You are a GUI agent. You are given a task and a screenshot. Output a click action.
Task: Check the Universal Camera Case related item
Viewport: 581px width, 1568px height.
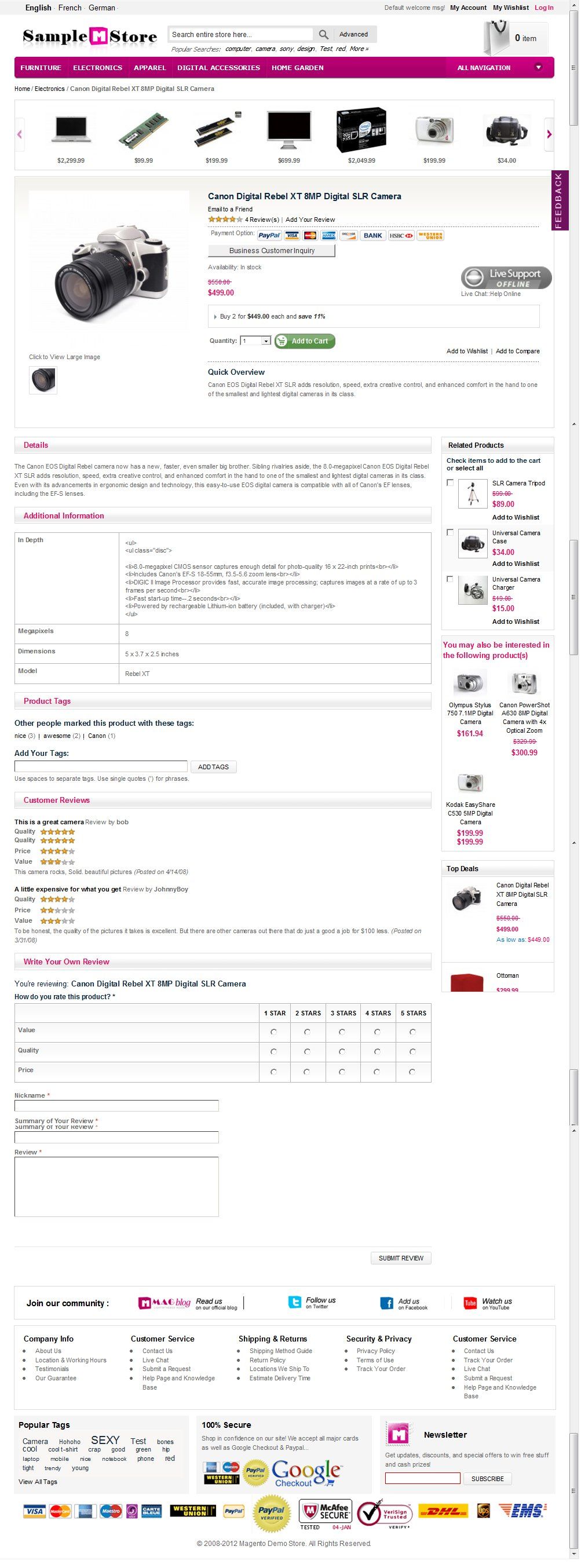(x=450, y=532)
